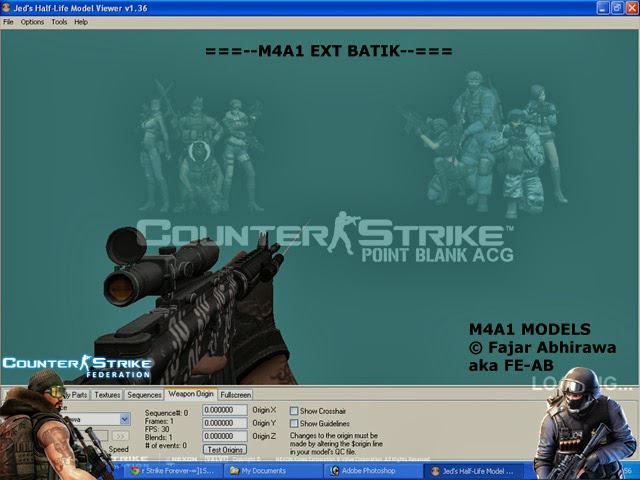Switch to Adobe Photoshop from the taskbar

pos(373,471)
